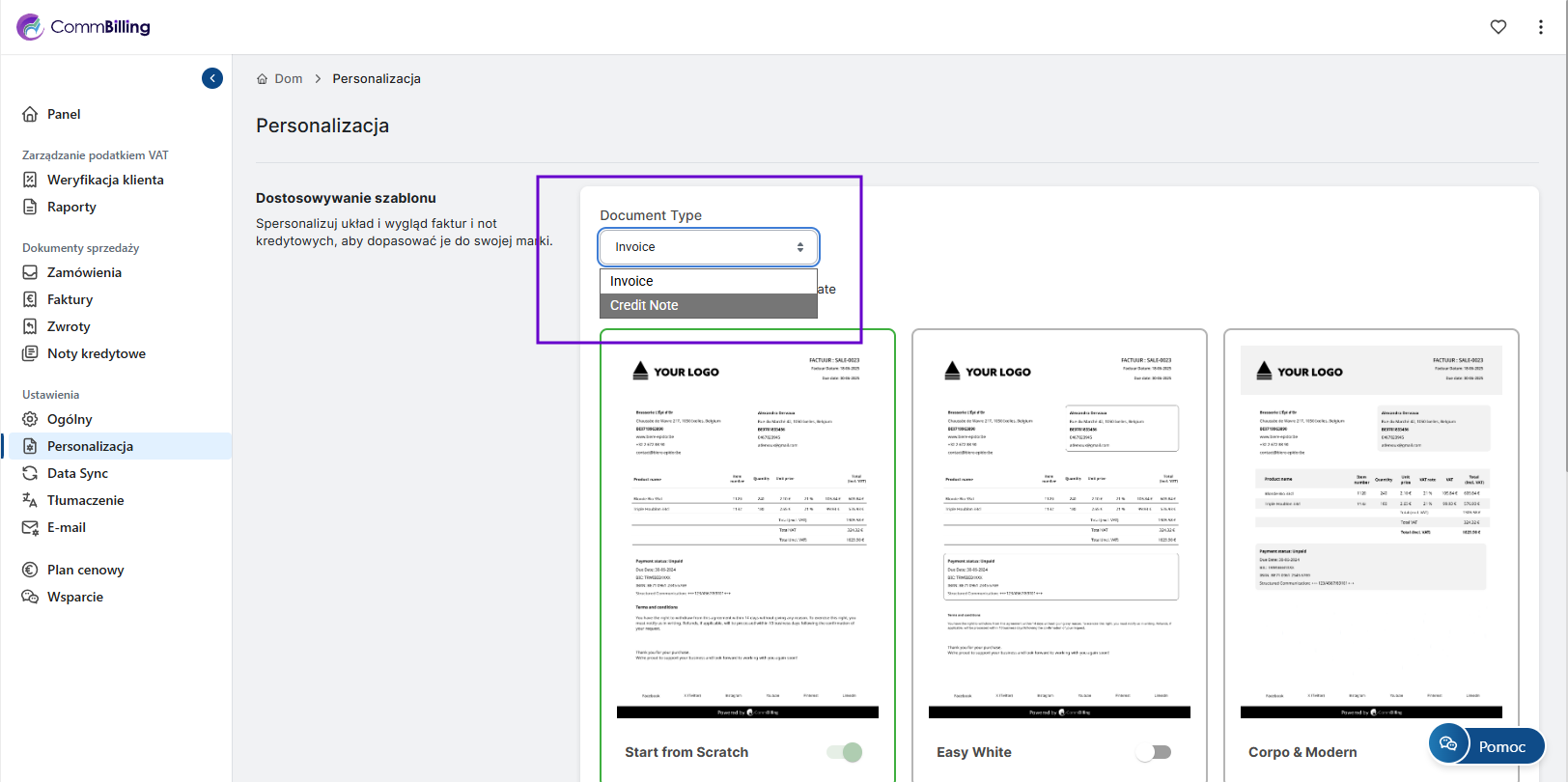
Task: Disable the Start from Scratch toggle
Action: [x=845, y=752]
